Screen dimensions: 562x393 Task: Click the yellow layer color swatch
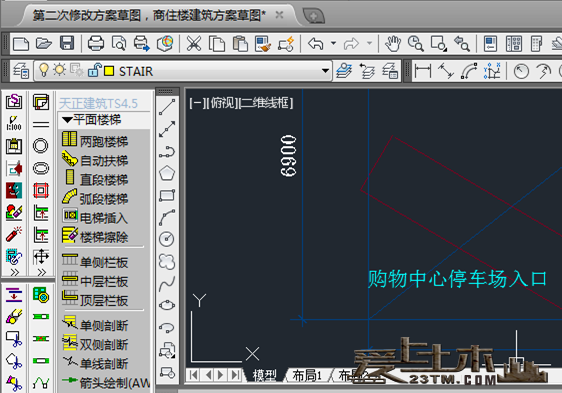pyautogui.click(x=109, y=71)
